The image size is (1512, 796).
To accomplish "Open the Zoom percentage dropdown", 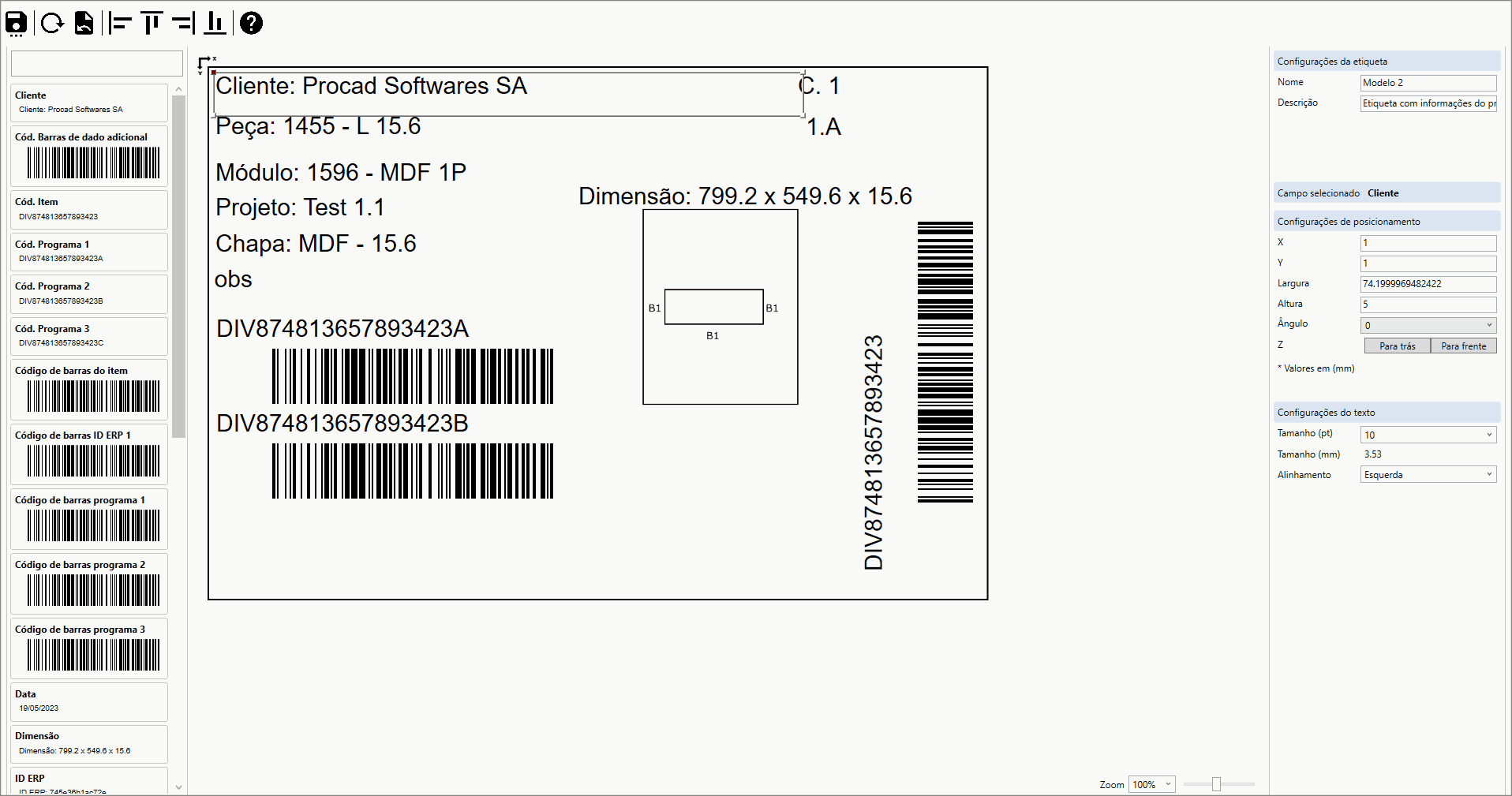I will tap(1151, 784).
